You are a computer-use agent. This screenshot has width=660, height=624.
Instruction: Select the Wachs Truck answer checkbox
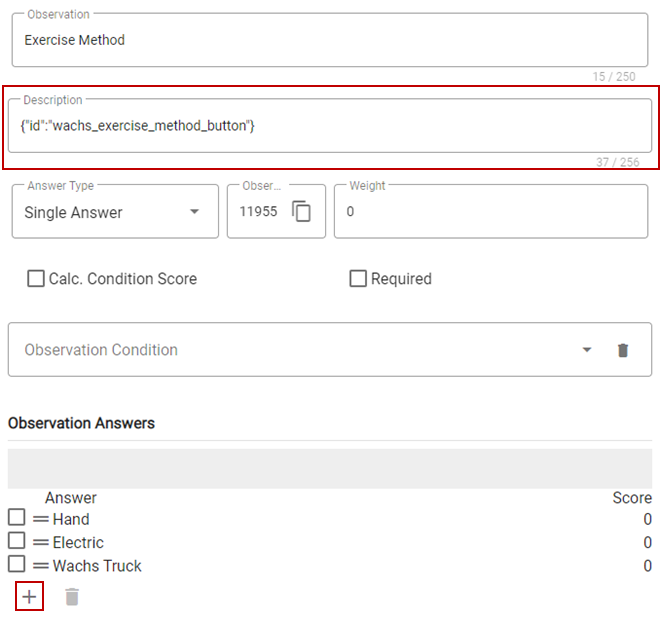[x=16, y=563]
